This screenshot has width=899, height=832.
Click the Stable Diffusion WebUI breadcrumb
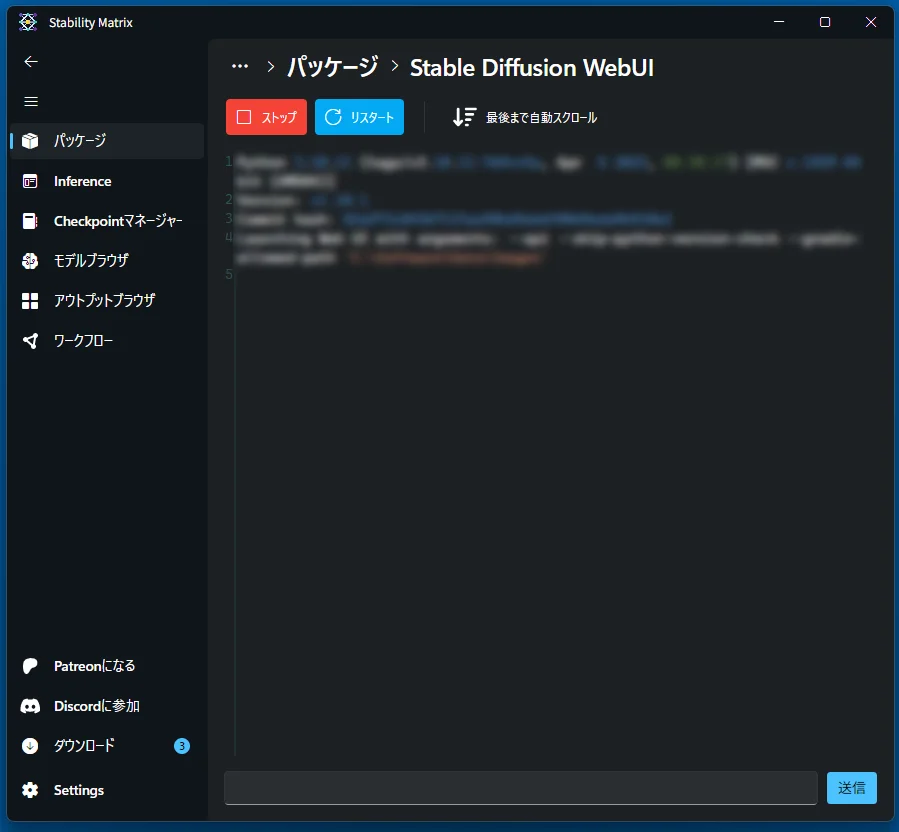tap(532, 68)
